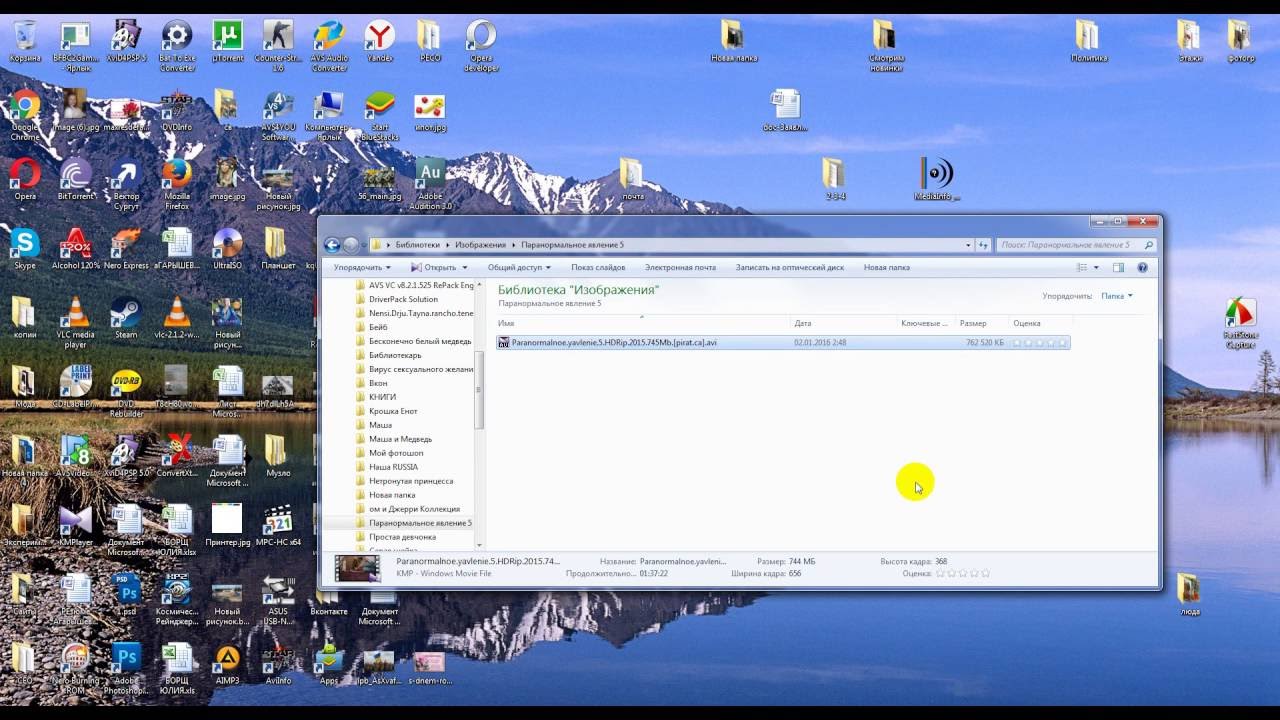1280x720 pixels.
Task: Select the µTorrent desktop icon
Action: 228,38
